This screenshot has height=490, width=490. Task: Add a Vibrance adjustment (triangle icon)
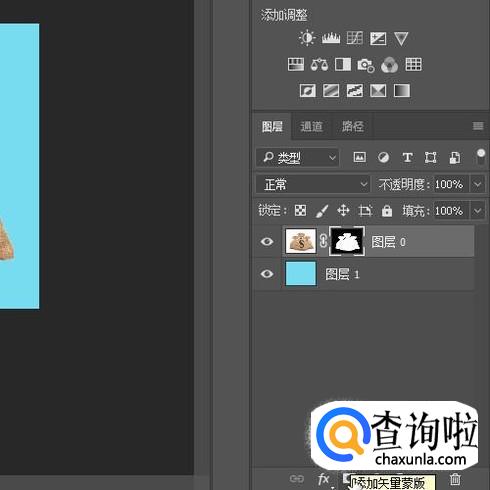coord(401,39)
